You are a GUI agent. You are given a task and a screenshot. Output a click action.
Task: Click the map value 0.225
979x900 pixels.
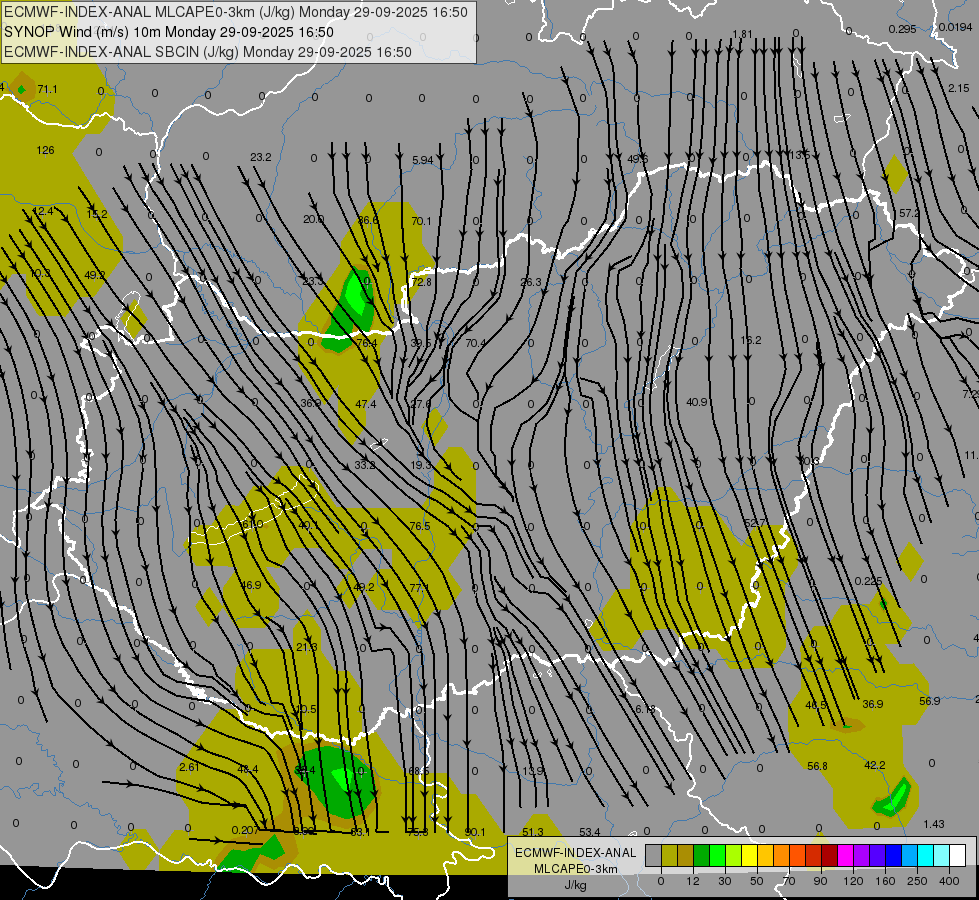point(868,581)
